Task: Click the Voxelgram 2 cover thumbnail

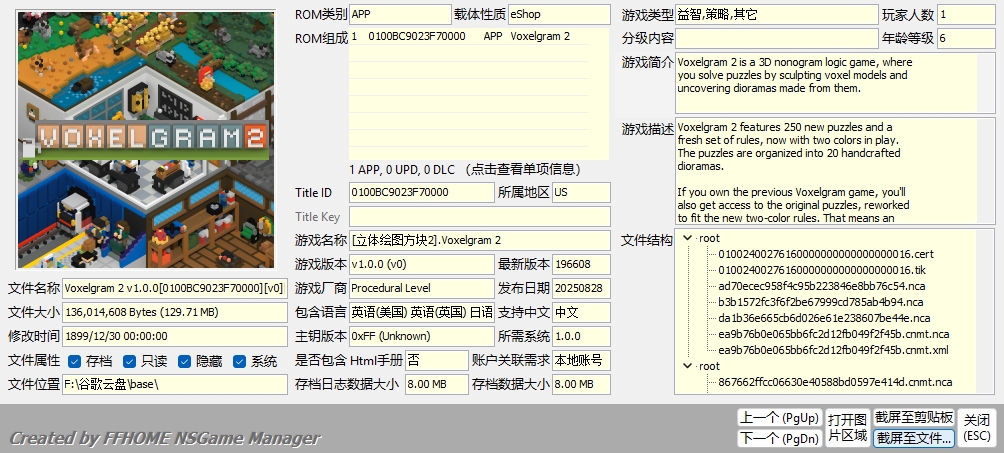Action: click(x=146, y=140)
